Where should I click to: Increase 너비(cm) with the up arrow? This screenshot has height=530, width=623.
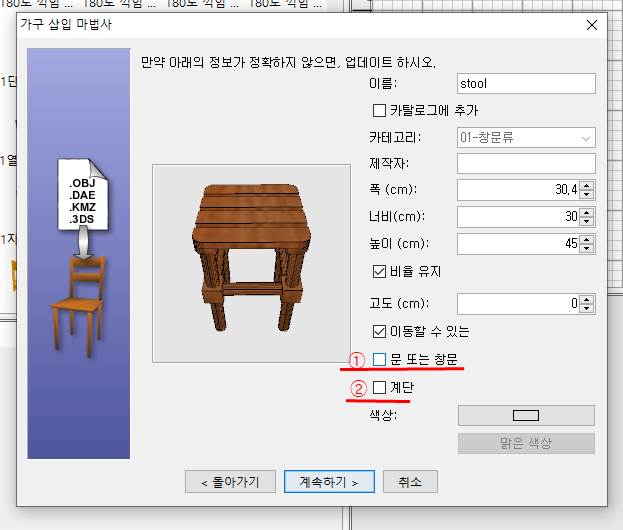pyautogui.click(x=587, y=212)
